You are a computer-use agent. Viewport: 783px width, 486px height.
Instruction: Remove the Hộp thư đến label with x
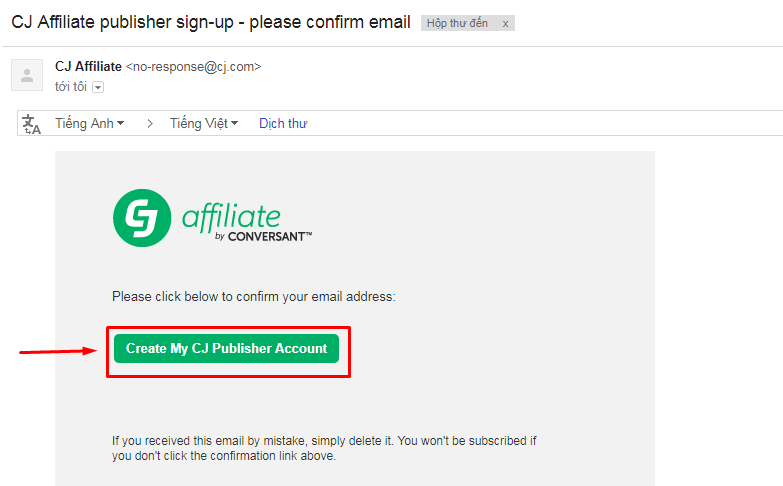(506, 23)
